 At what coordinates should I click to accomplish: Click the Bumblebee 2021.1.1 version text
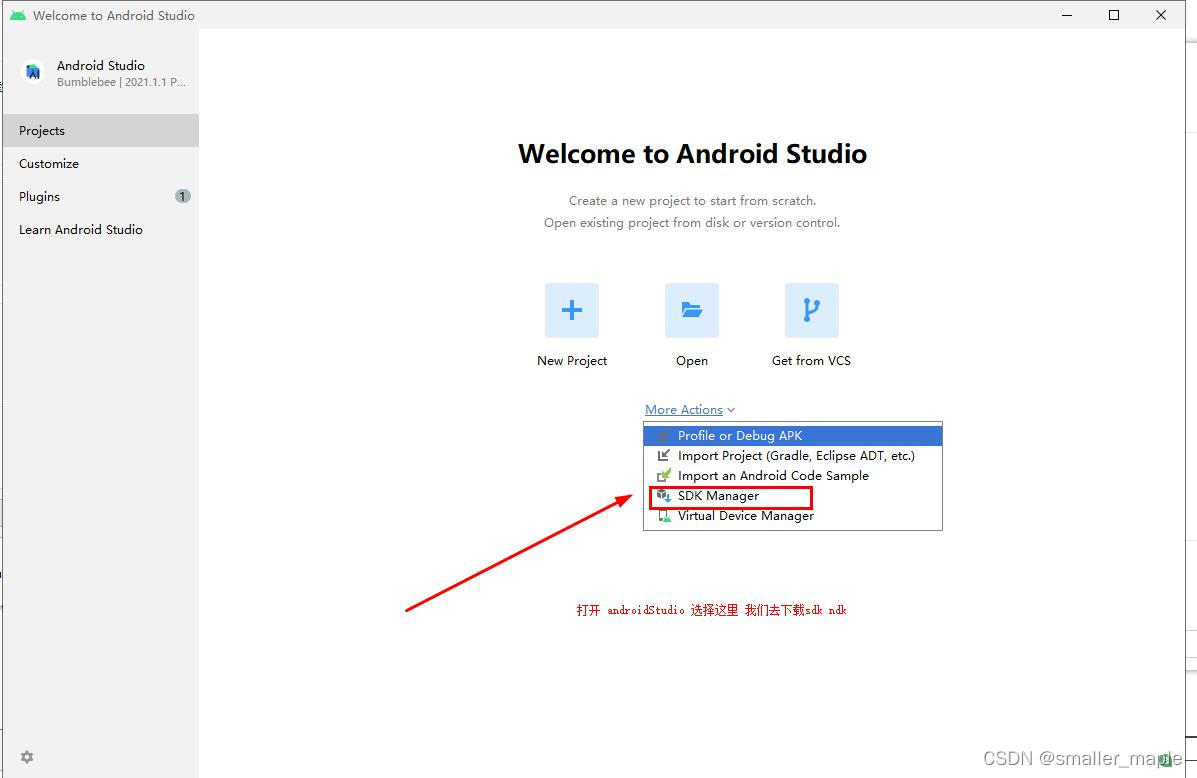[121, 82]
